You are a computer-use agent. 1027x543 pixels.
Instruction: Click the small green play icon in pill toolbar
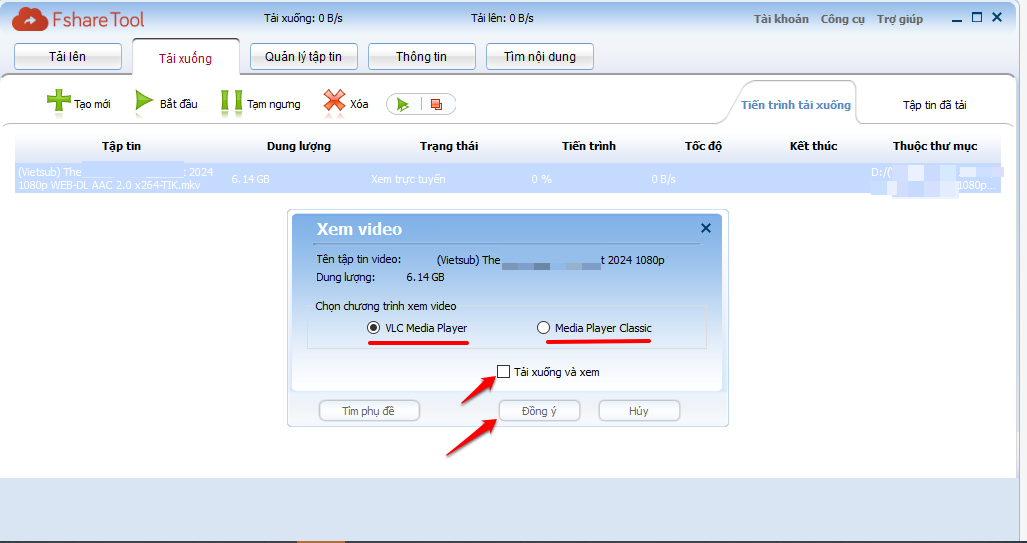(403, 104)
